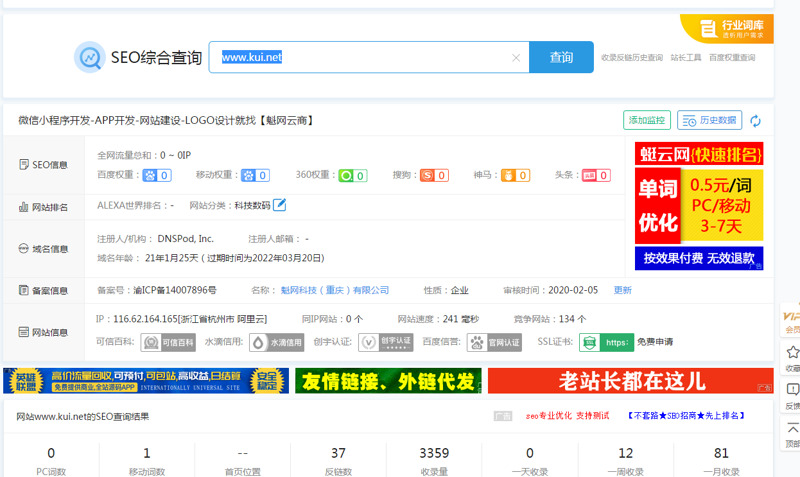Open the 收录反链历史查询 link

[x=632, y=58]
